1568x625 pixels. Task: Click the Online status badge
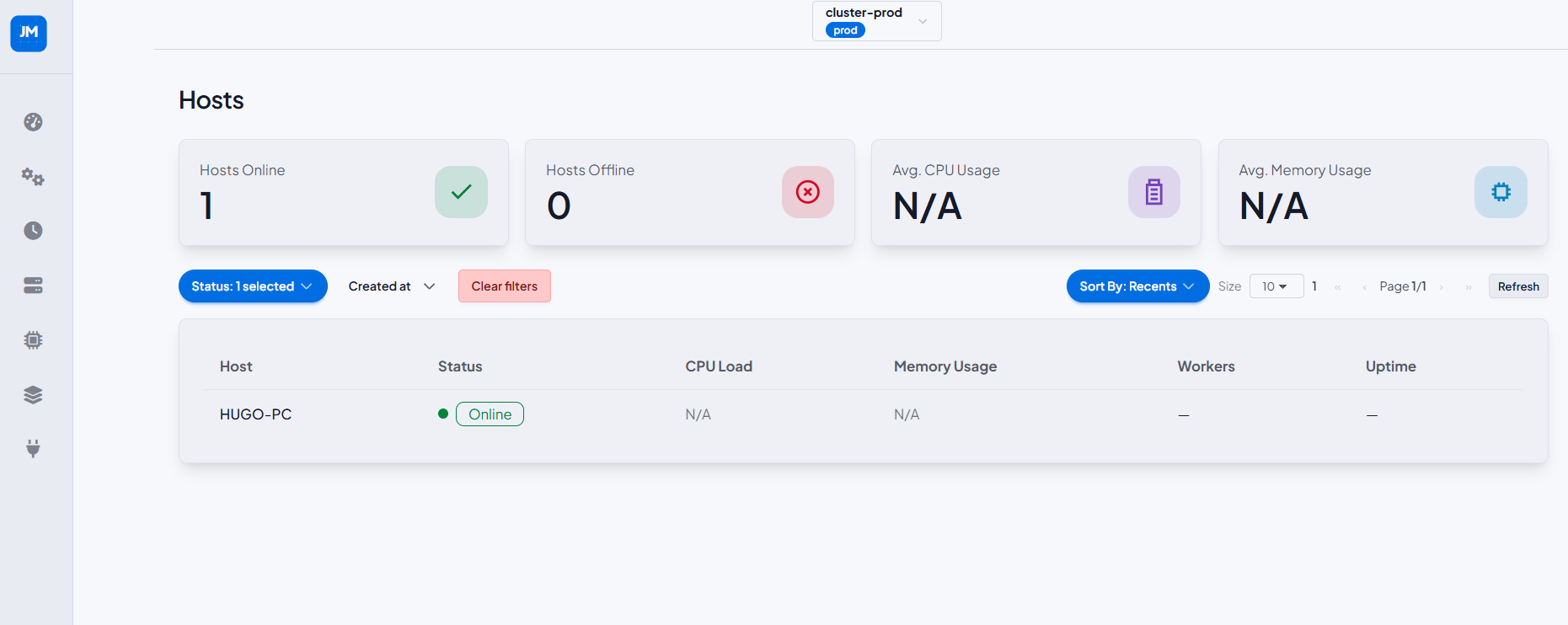coord(490,414)
